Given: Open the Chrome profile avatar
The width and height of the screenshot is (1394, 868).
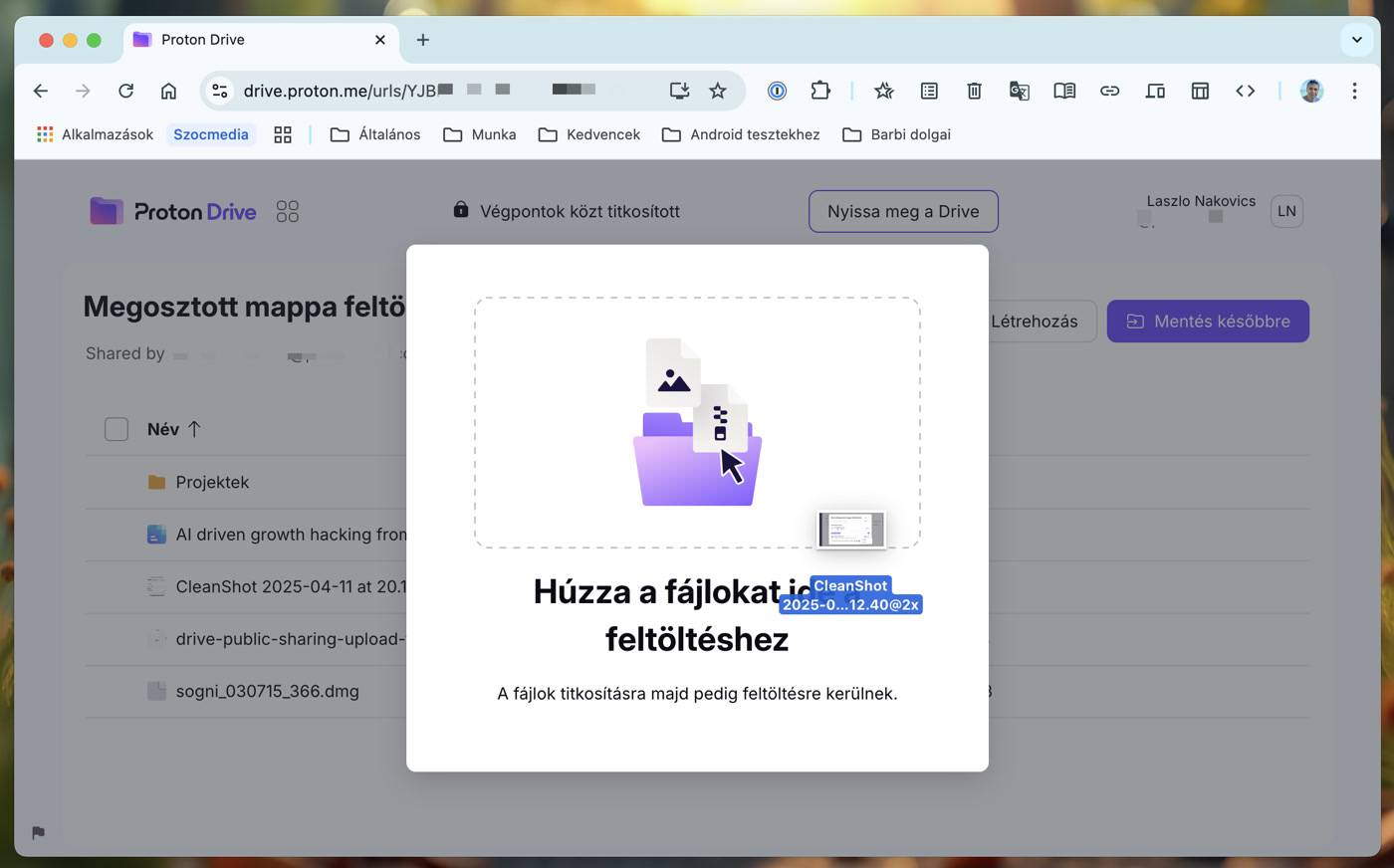Looking at the screenshot, I should (1311, 91).
